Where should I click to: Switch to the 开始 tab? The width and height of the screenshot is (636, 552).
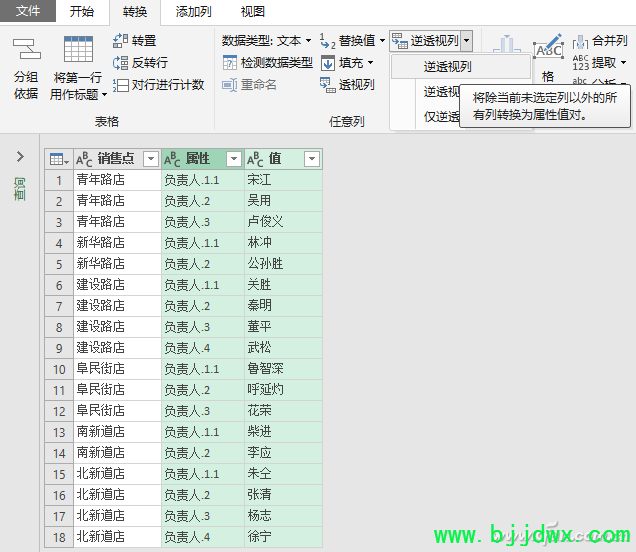pos(82,11)
